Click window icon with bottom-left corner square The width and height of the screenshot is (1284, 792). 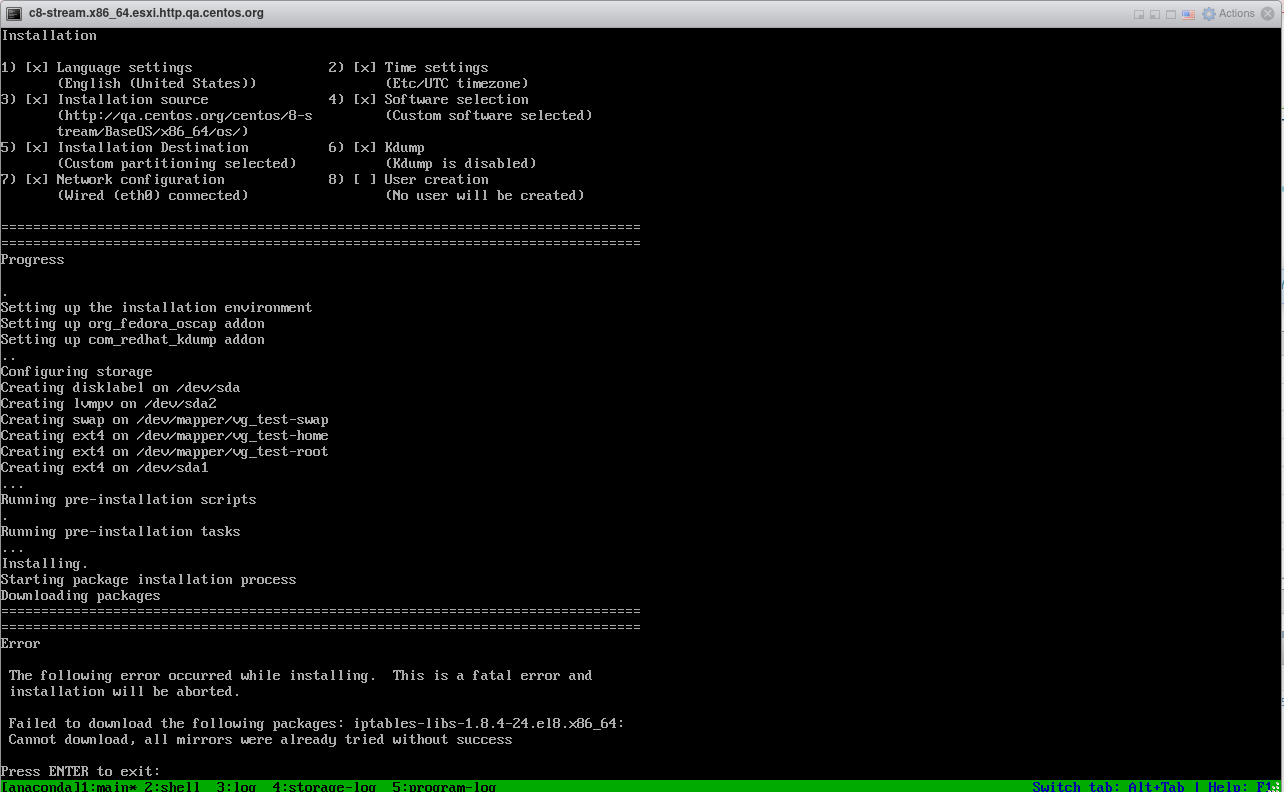pos(1155,14)
